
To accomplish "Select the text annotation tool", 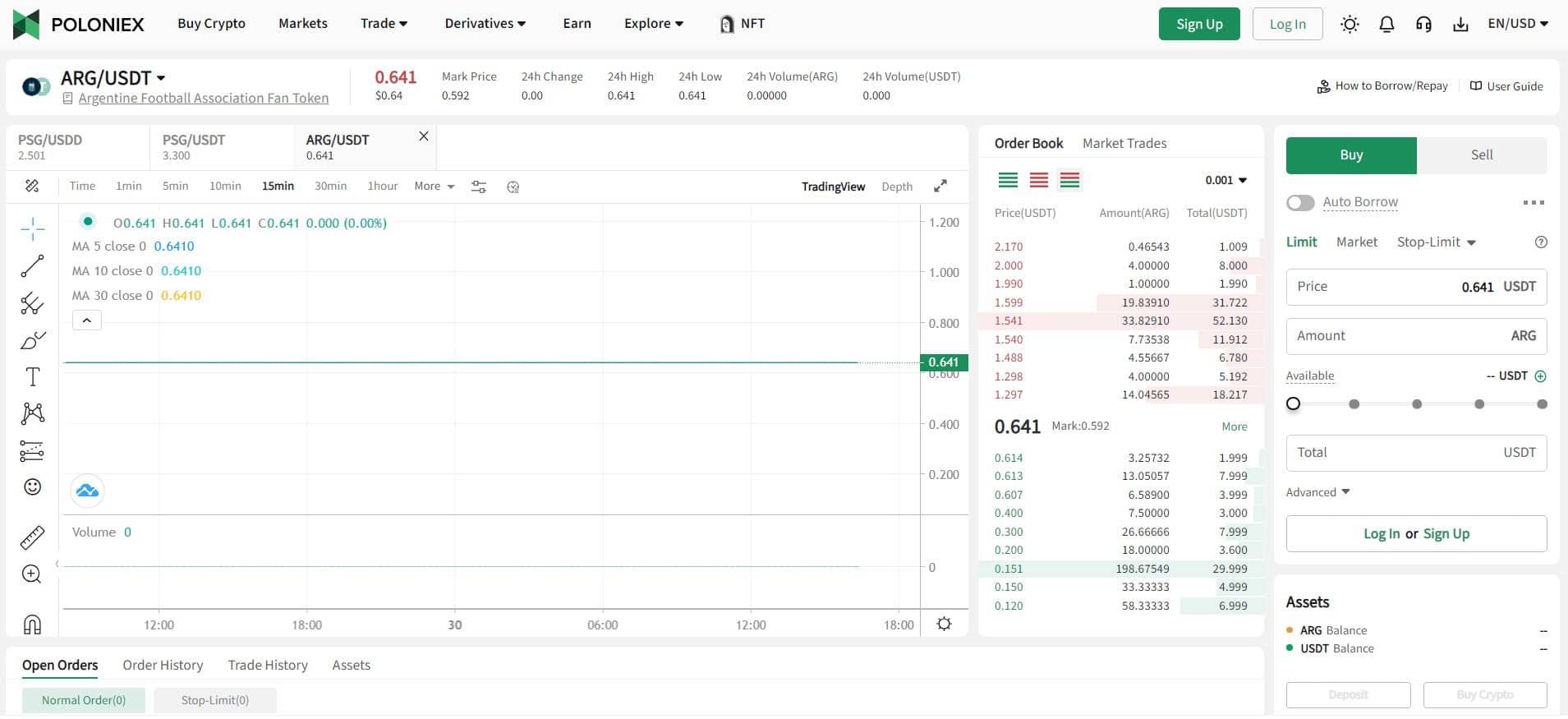I will pos(33,377).
